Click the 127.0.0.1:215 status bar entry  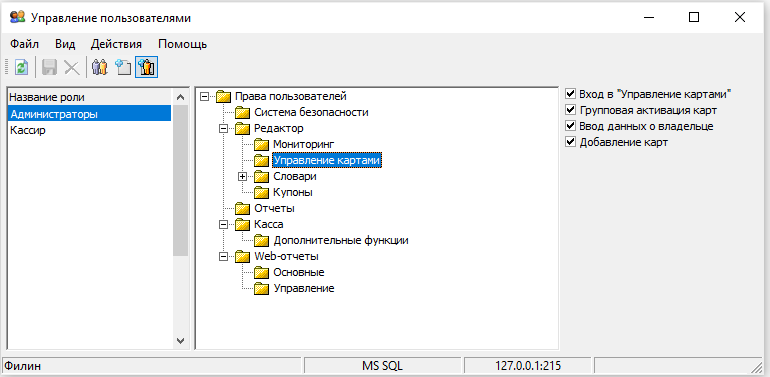tap(528, 366)
